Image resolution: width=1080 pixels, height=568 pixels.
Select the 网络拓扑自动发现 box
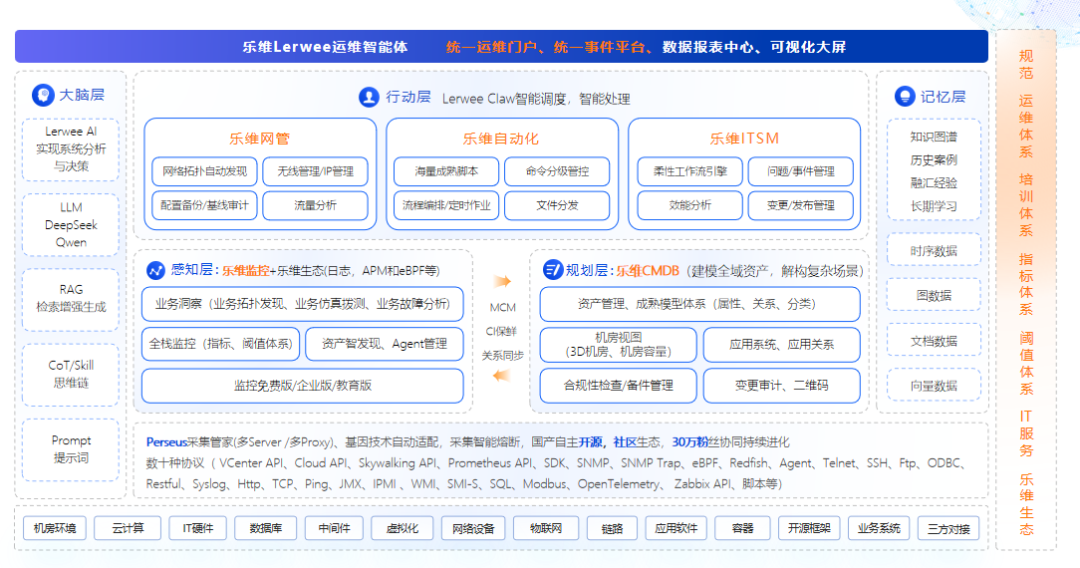click(205, 171)
